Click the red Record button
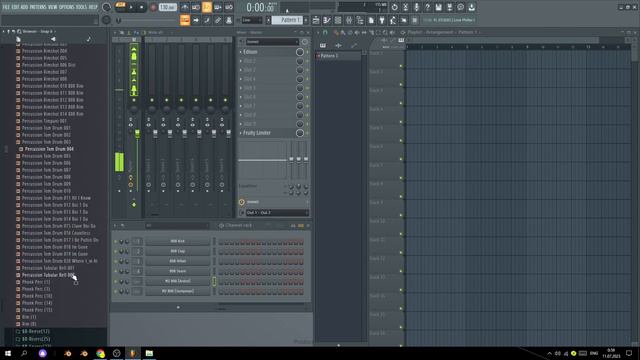Image resolution: width=640 pixels, height=360 pixels. click(153, 7)
